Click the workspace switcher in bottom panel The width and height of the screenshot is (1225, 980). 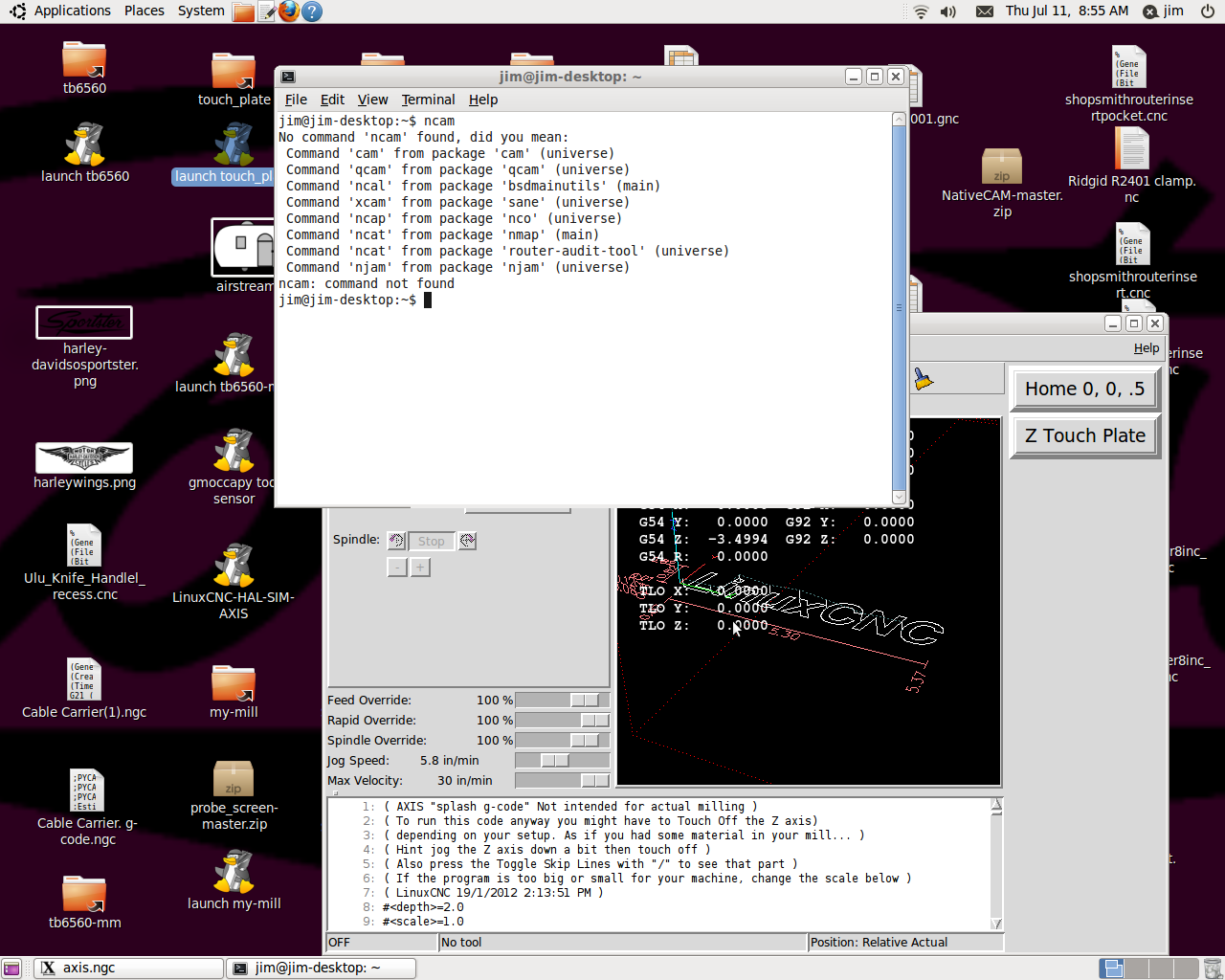(x=1149, y=968)
